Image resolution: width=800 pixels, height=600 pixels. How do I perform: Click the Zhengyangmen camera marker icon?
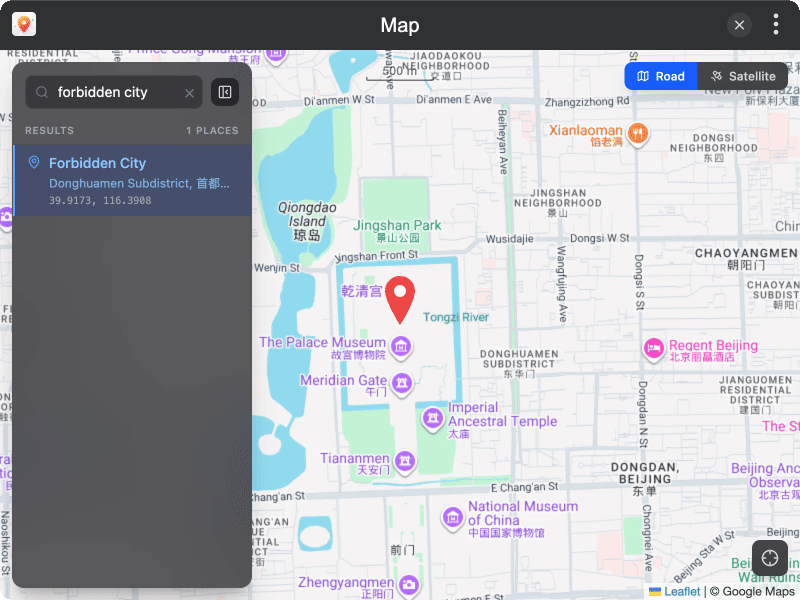pos(409,585)
